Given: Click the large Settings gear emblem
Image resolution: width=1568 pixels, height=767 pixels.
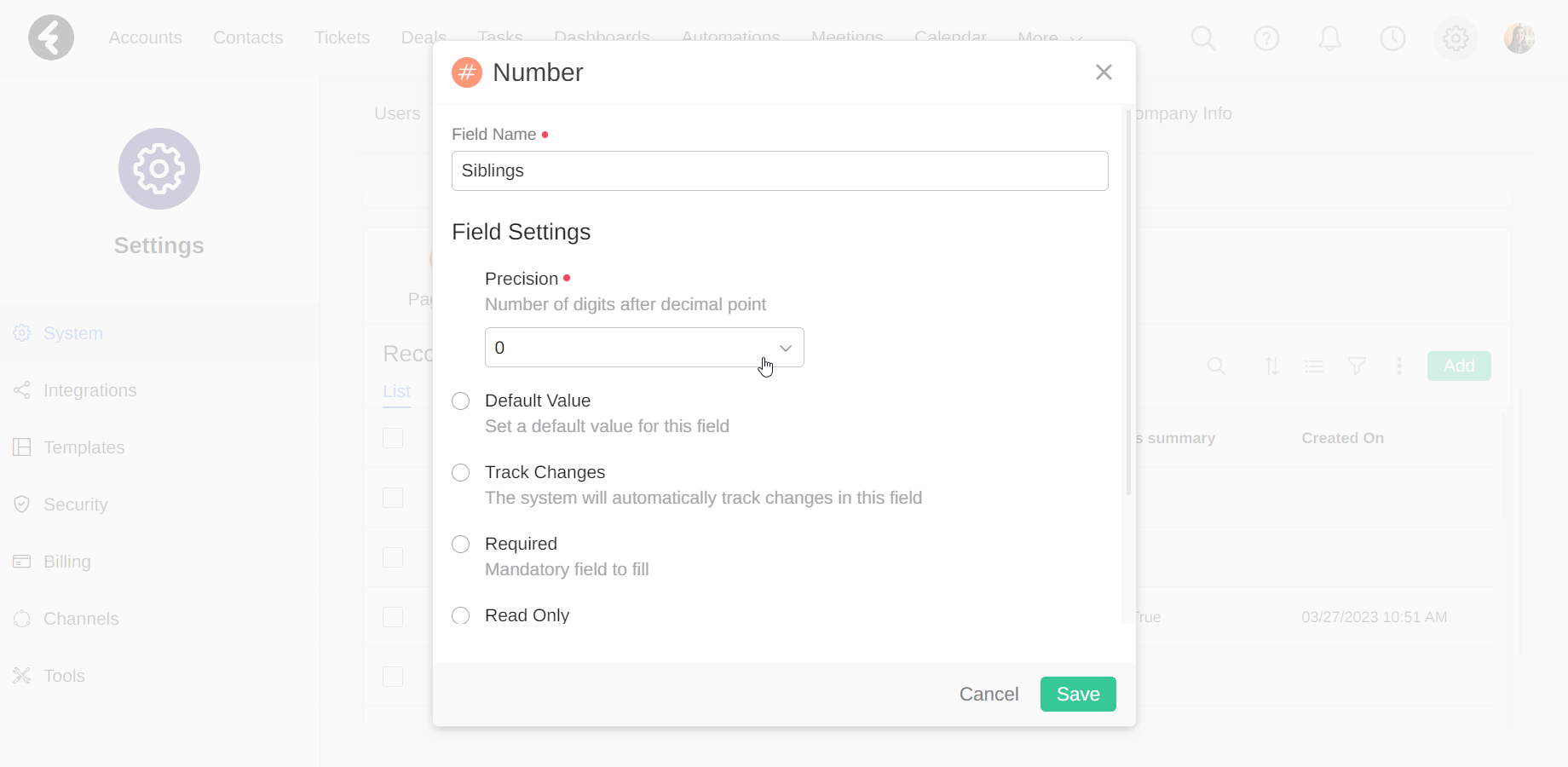Looking at the screenshot, I should point(159,169).
